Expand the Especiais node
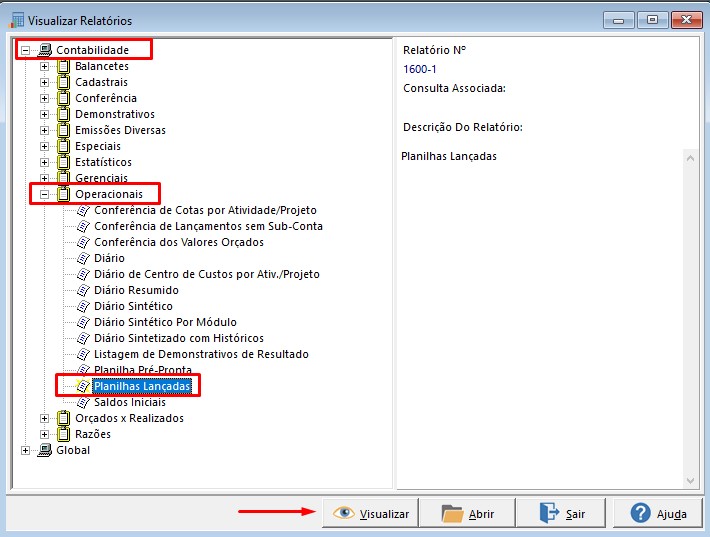 (44, 146)
